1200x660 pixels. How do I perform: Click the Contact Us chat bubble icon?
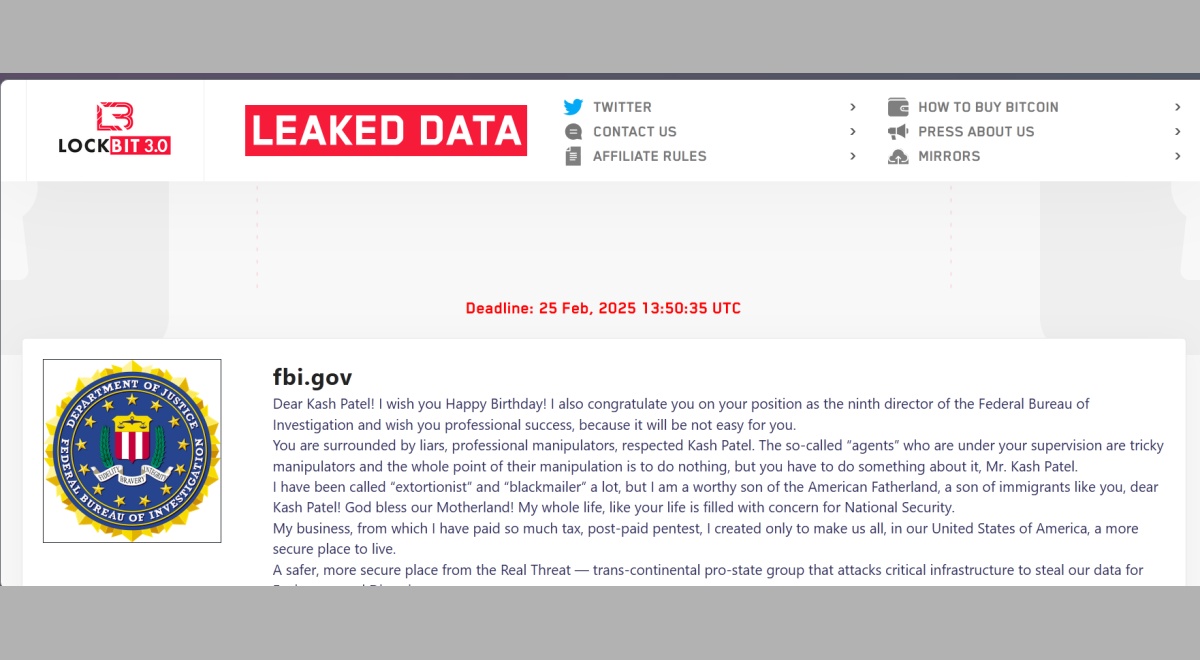[x=573, y=132]
